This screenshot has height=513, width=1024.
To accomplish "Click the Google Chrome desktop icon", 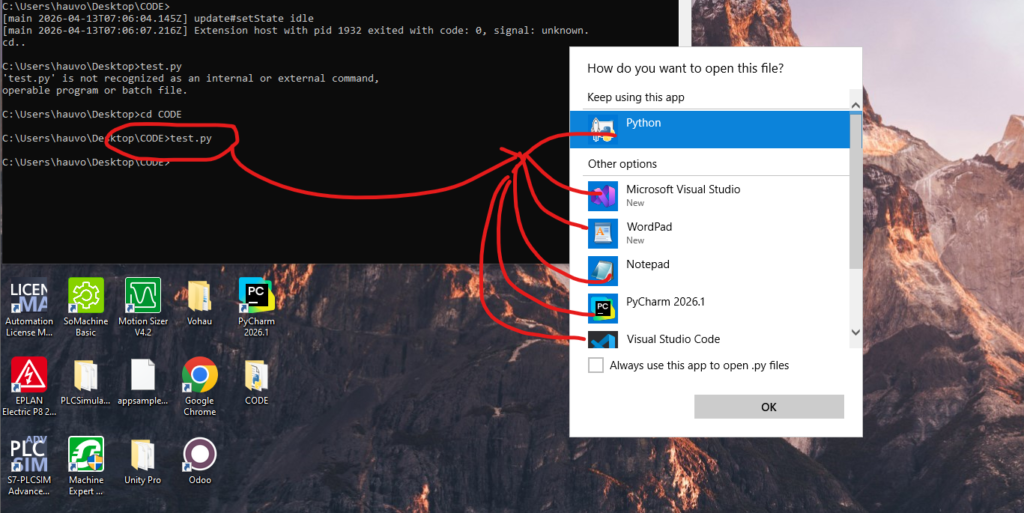I will (x=200, y=376).
